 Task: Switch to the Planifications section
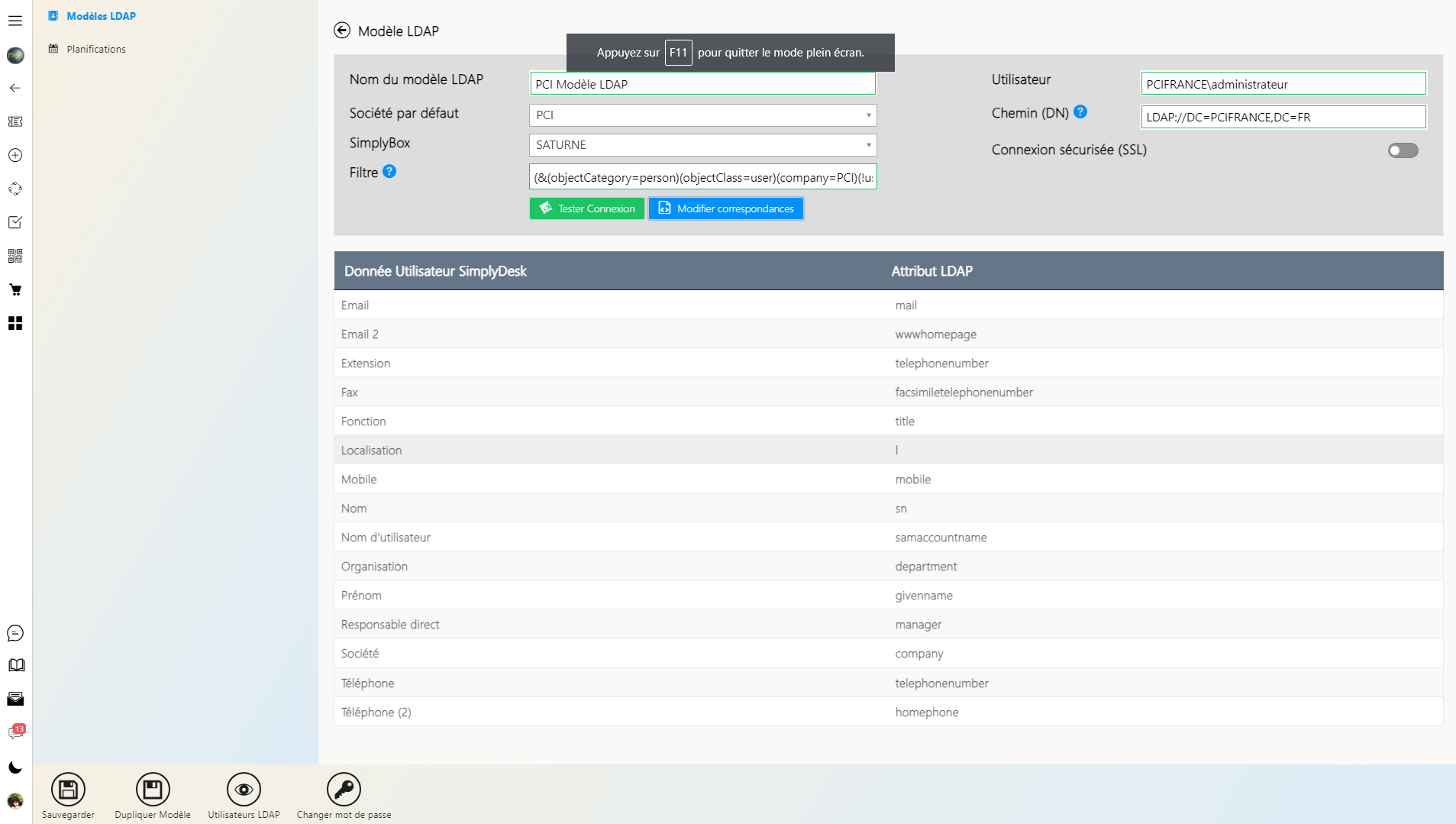96,49
